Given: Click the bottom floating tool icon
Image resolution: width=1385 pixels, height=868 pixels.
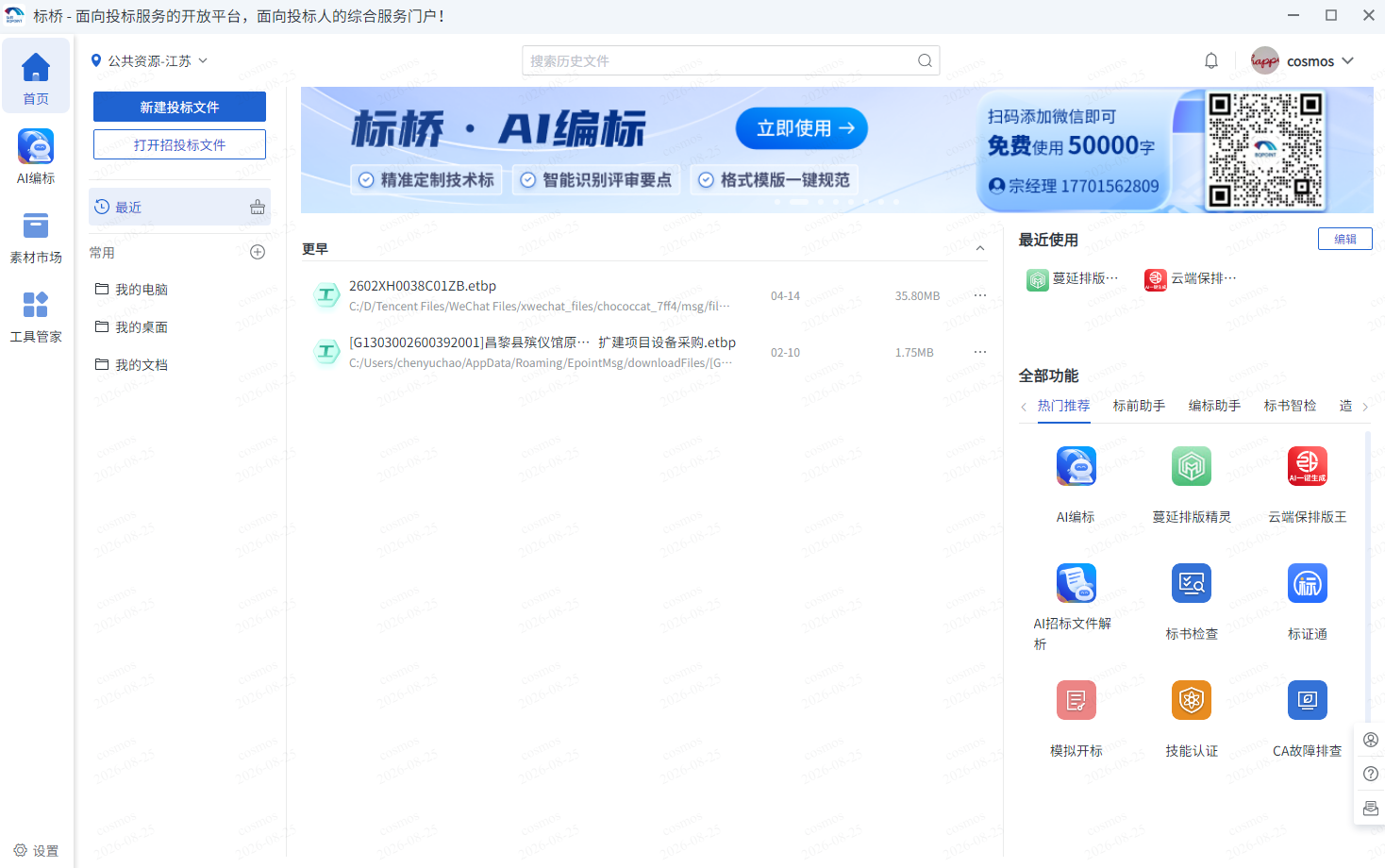Looking at the screenshot, I should [1371, 809].
